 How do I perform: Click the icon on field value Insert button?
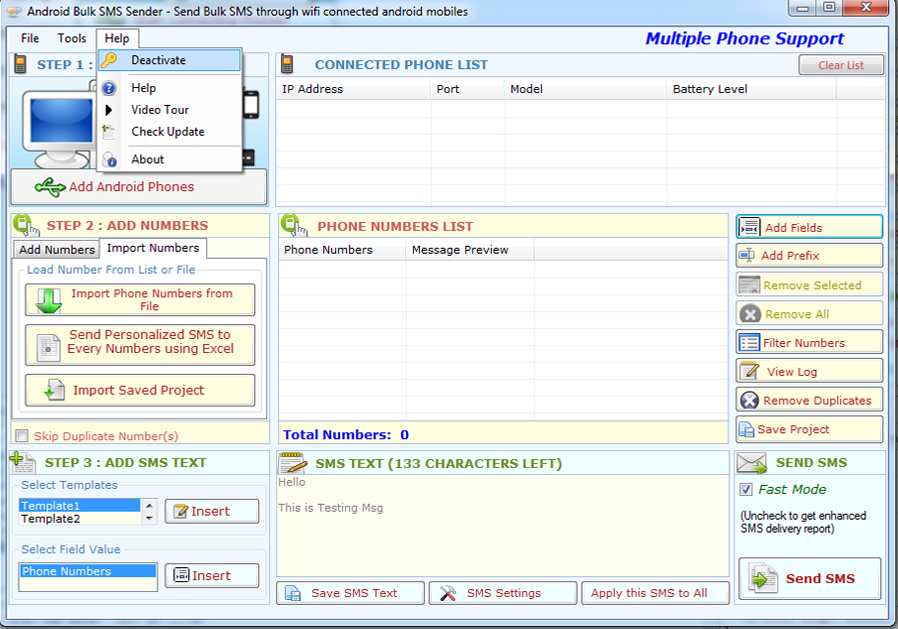point(181,575)
